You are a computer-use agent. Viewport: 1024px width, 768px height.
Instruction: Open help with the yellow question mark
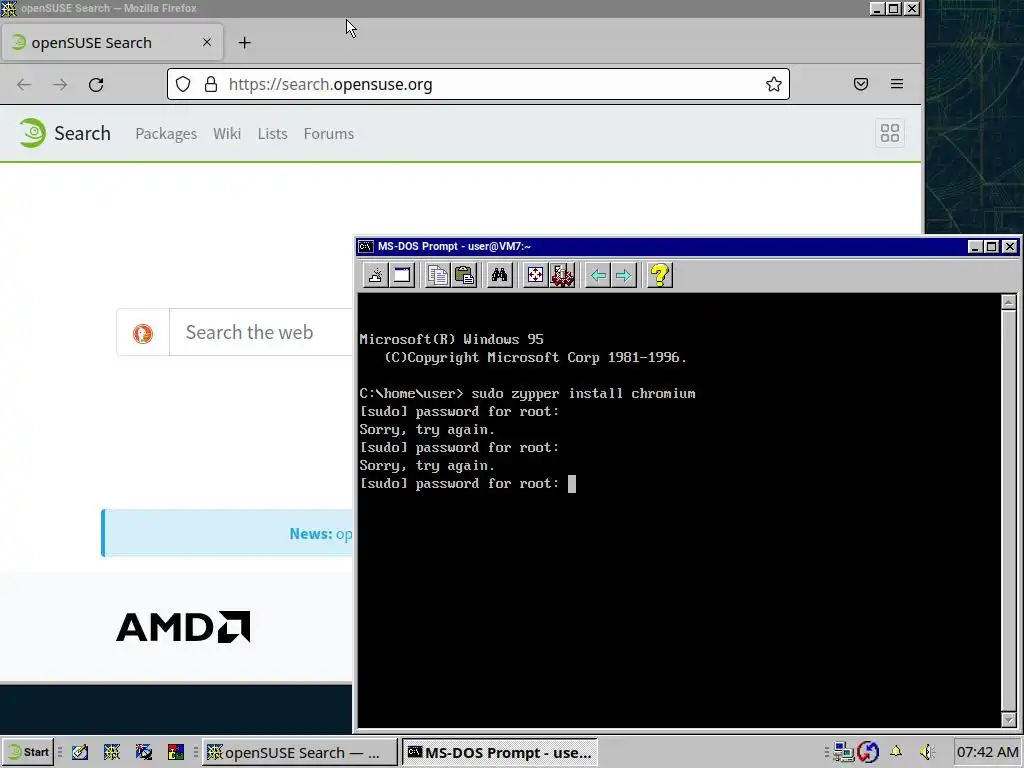pyautogui.click(x=660, y=275)
